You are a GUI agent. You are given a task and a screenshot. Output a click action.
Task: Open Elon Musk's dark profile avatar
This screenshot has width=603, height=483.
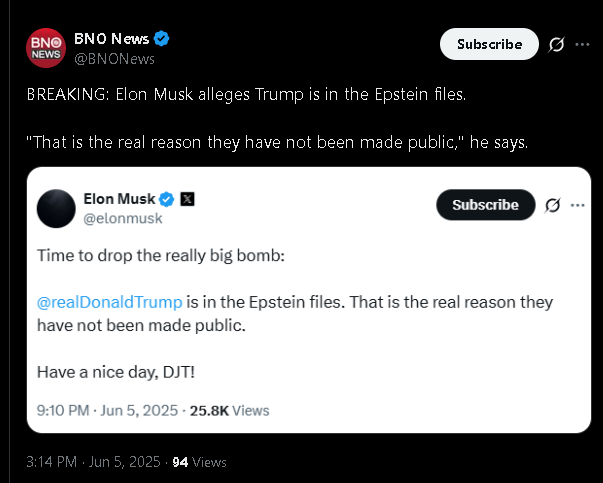56,208
